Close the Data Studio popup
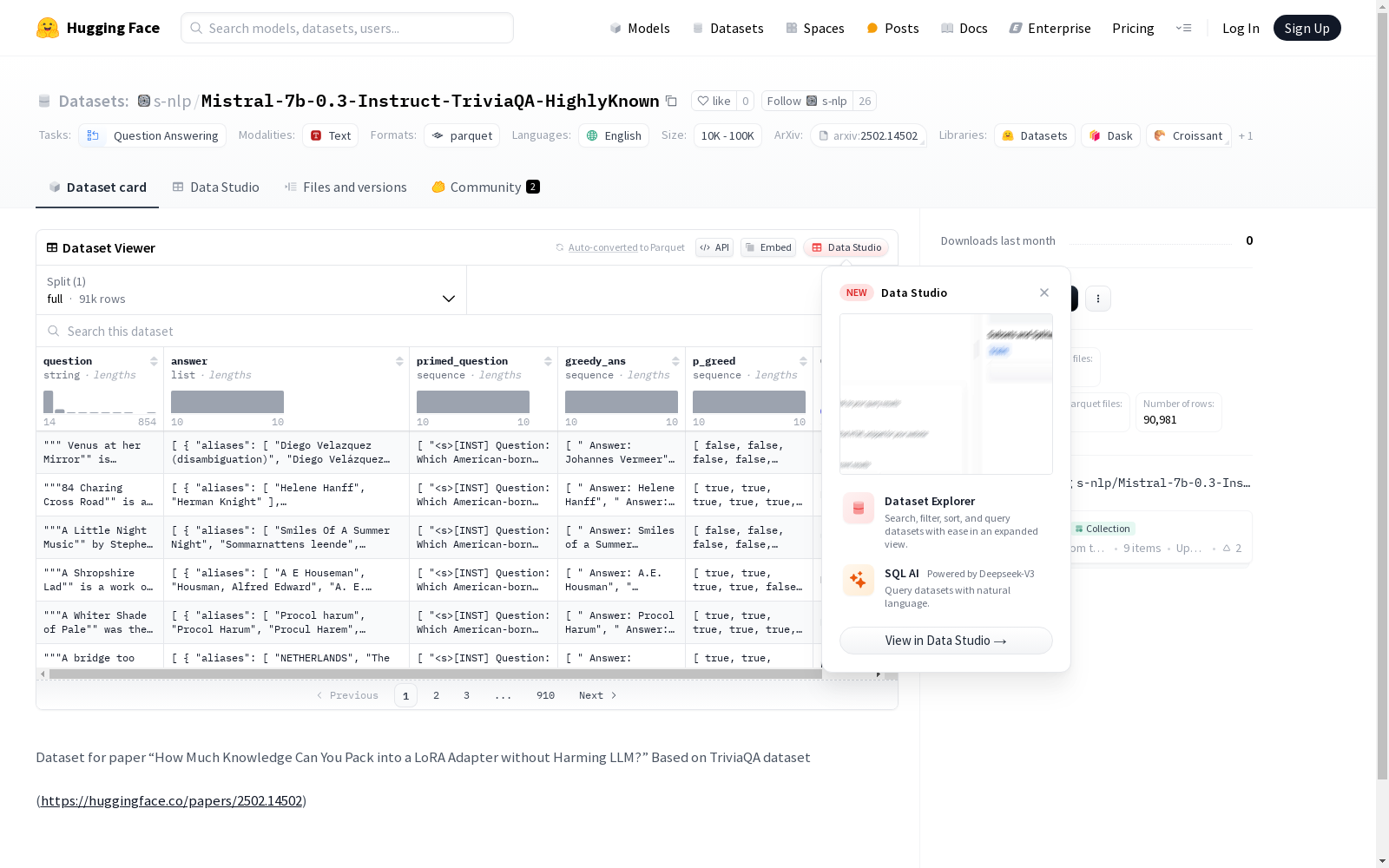This screenshot has height=868, width=1389. click(1044, 293)
